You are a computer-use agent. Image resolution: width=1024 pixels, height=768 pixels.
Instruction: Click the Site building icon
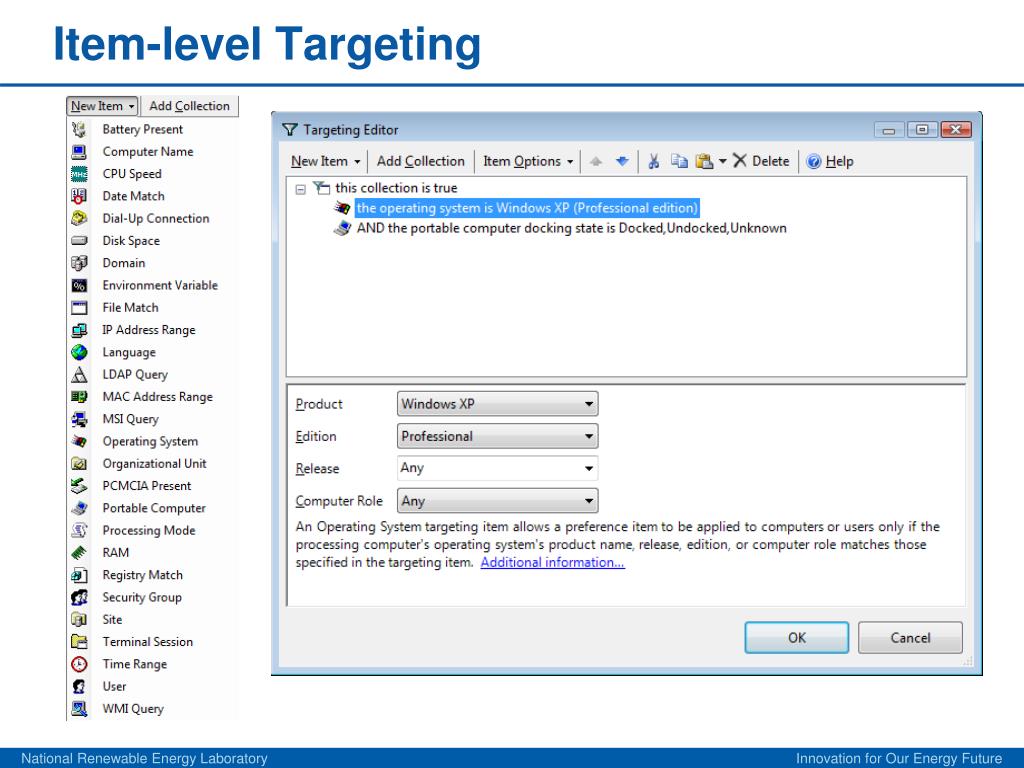[x=79, y=619]
